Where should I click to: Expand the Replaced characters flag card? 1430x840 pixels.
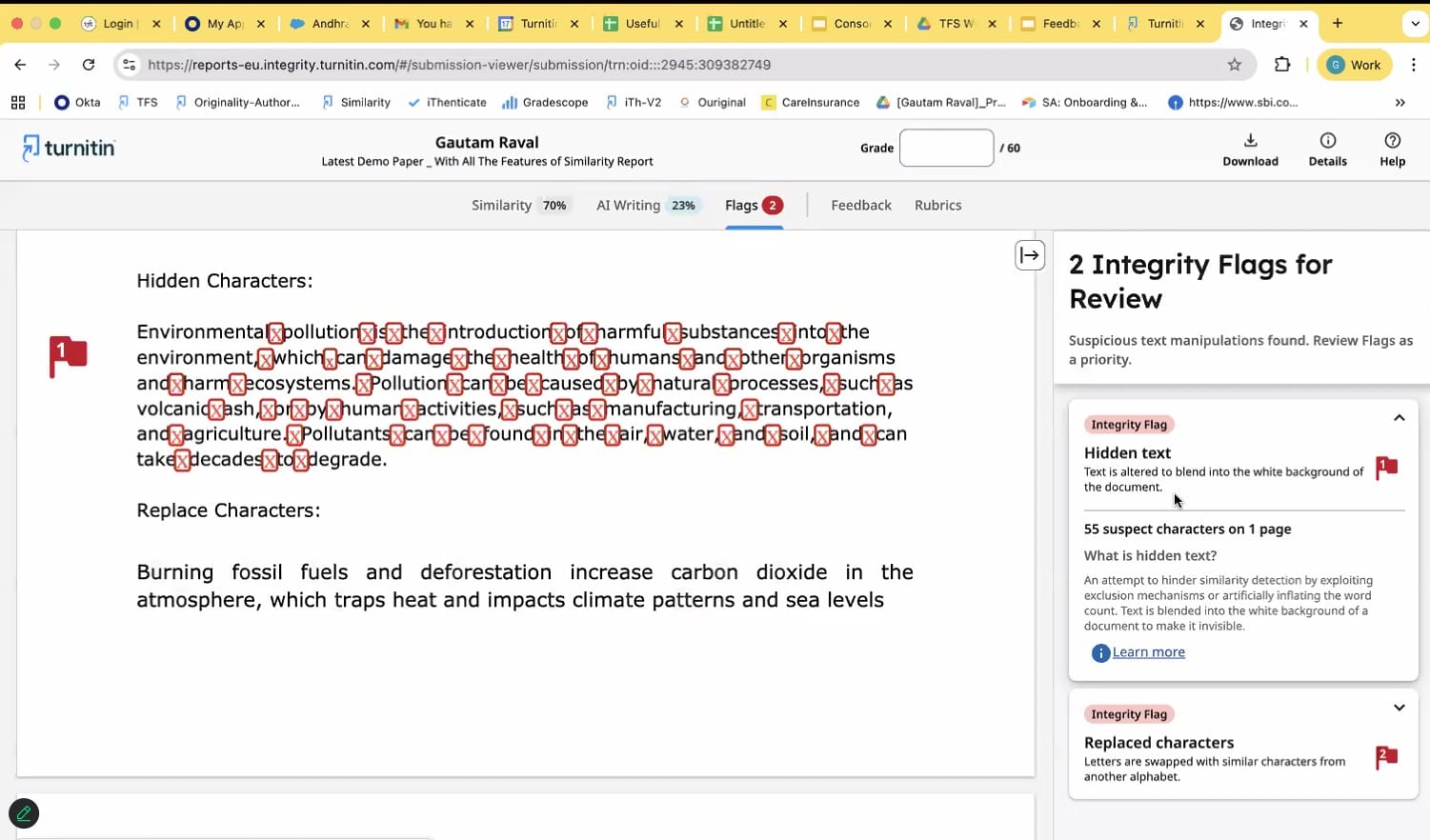[1399, 708]
